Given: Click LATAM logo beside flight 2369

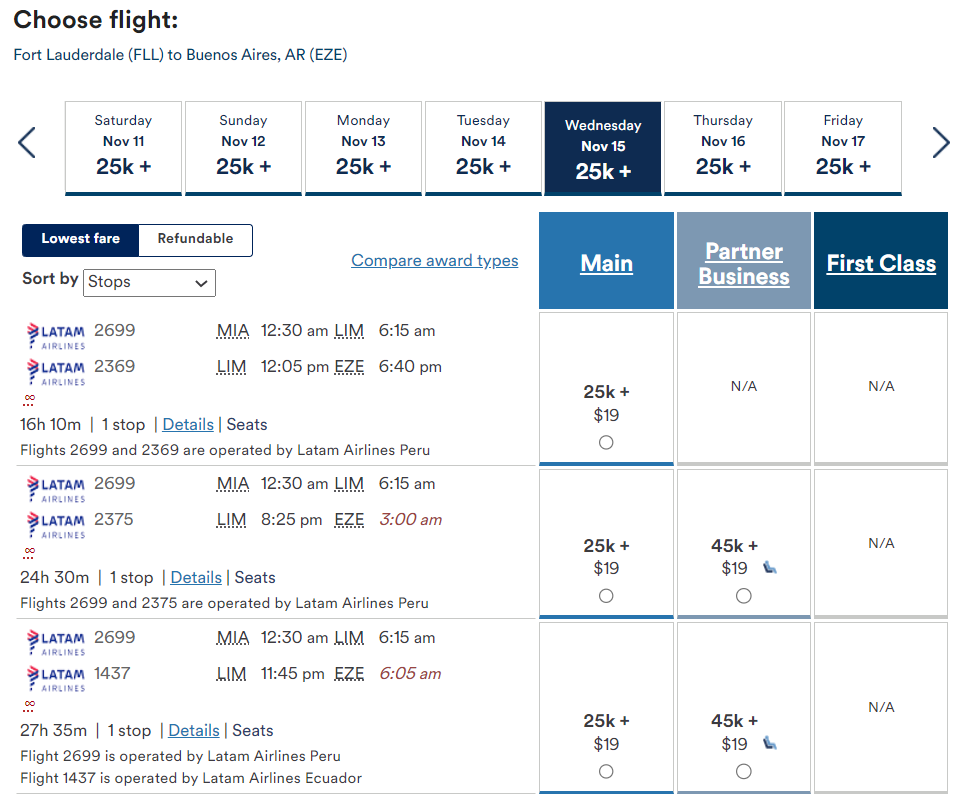Looking at the screenshot, I should (x=56, y=371).
